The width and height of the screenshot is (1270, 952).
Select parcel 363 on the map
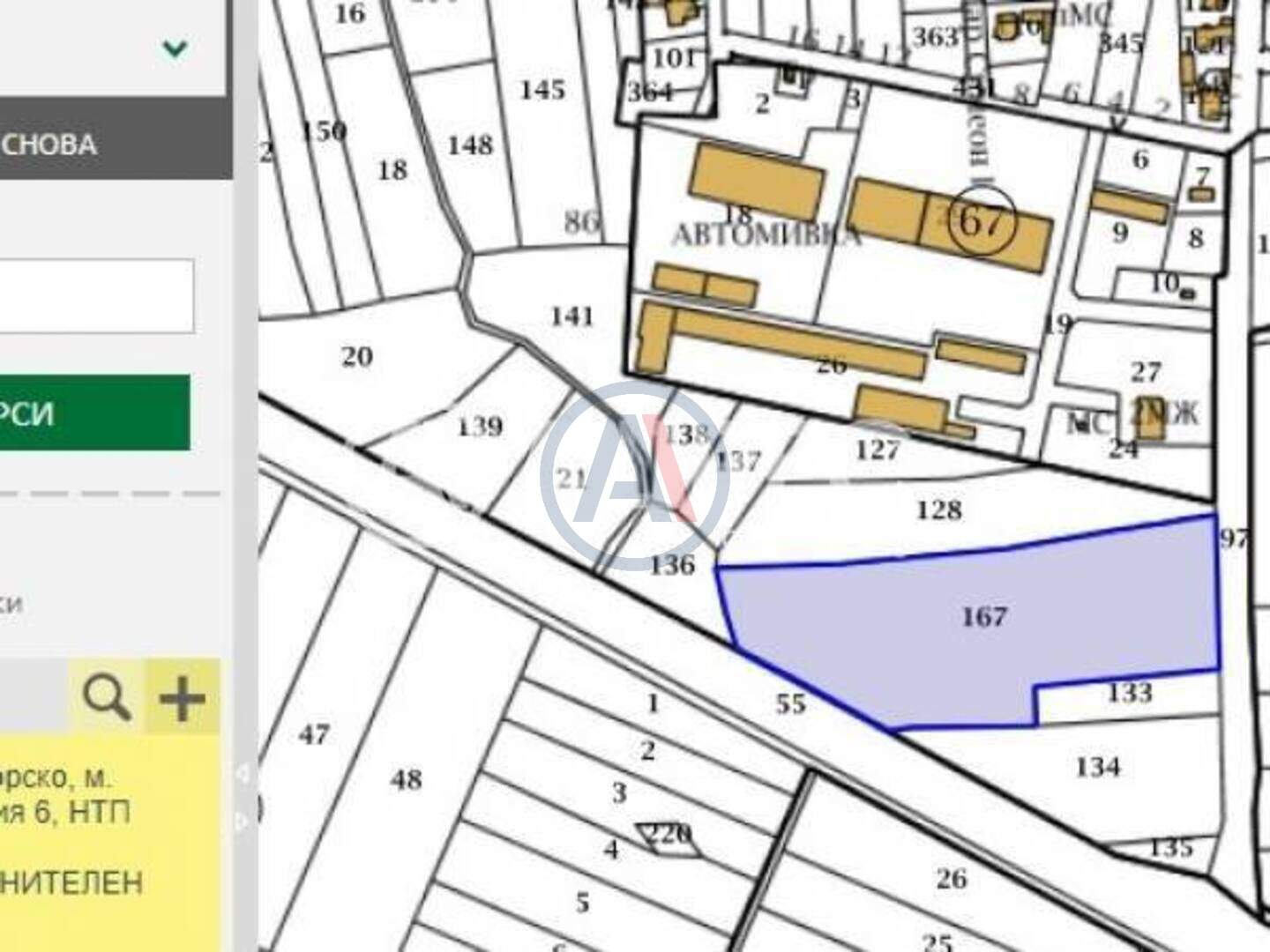point(935,36)
